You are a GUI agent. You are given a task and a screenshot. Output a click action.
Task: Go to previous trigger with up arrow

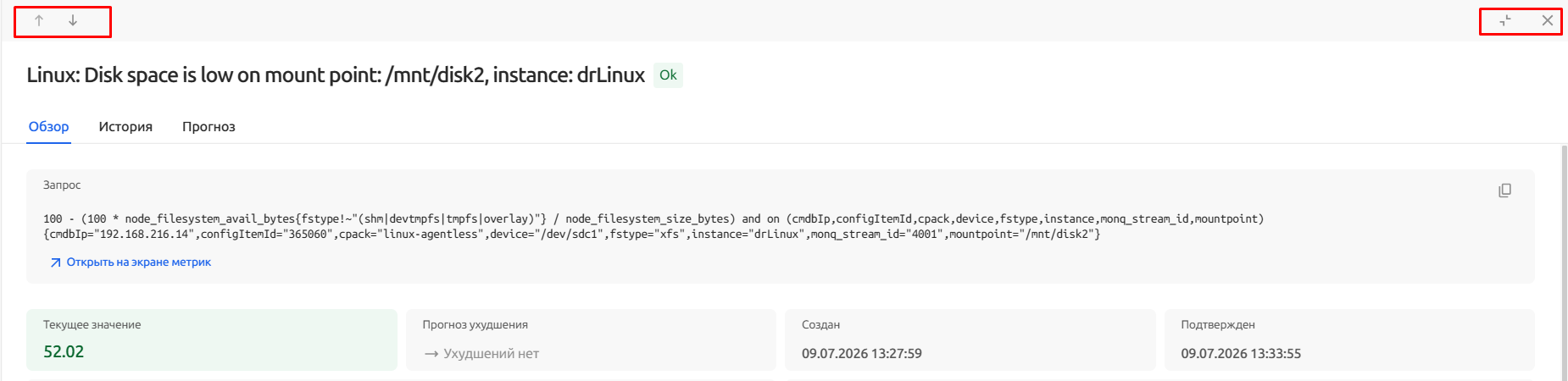coord(39,20)
